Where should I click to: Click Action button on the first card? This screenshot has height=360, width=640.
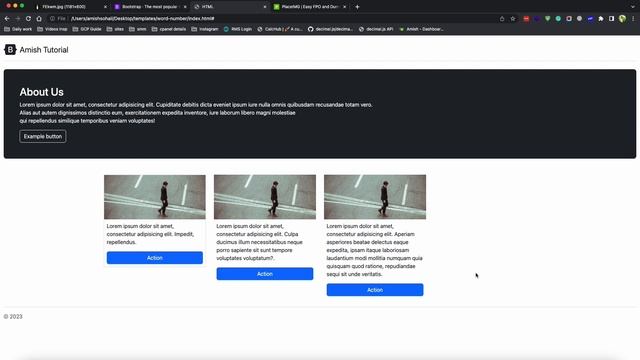[155, 258]
